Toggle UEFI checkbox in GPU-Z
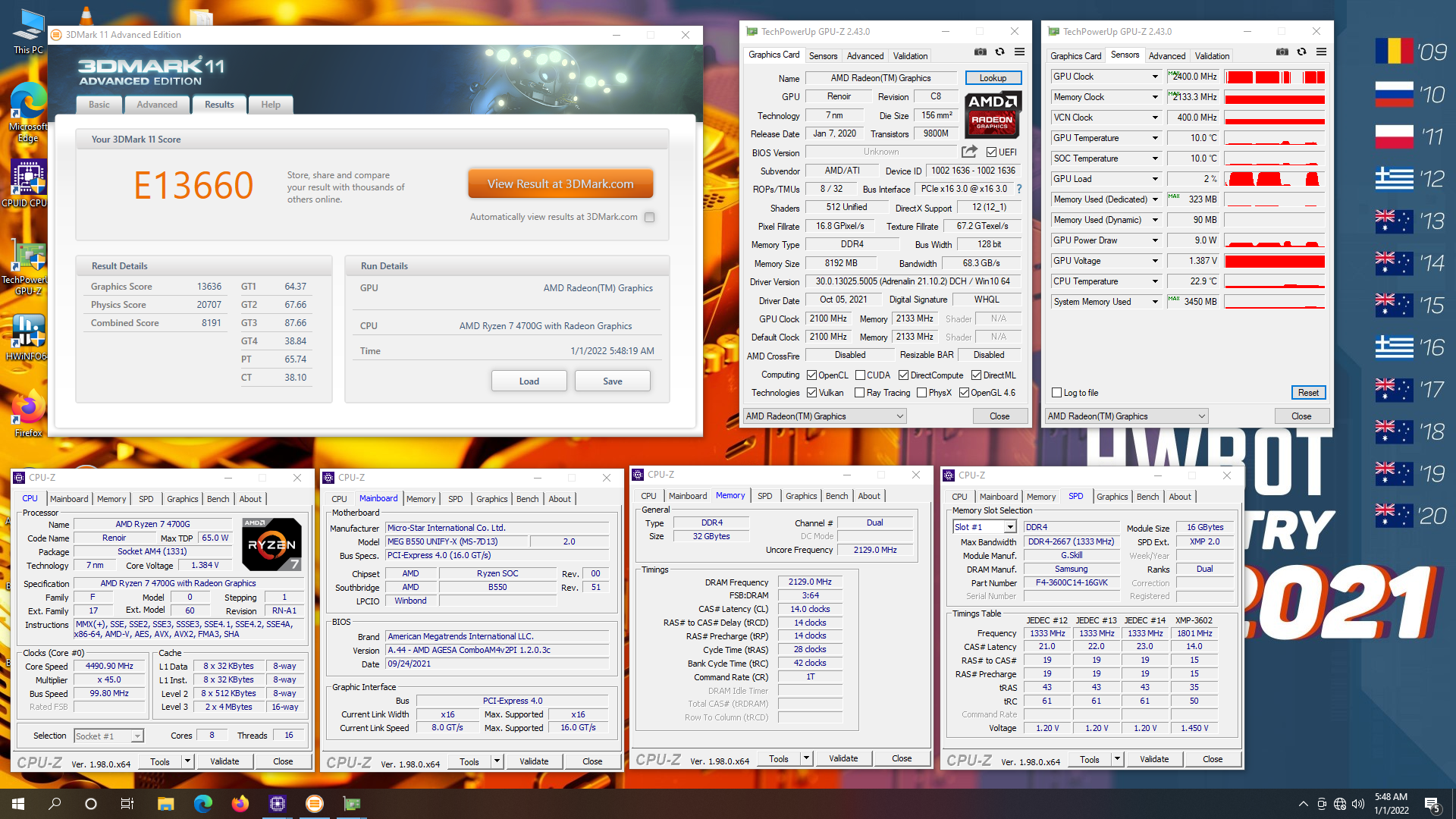1456x819 pixels. point(991,152)
